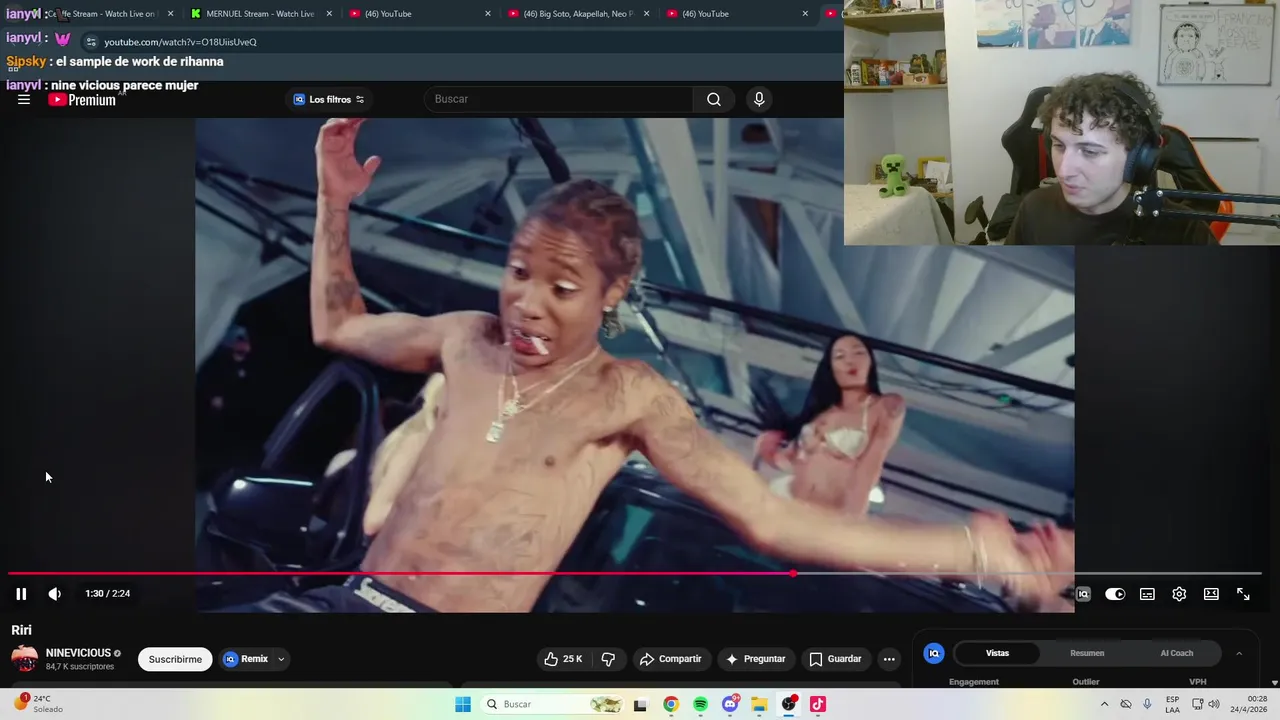1280x720 pixels.
Task: Open the YouTube hamburger guide menu
Action: (24, 99)
